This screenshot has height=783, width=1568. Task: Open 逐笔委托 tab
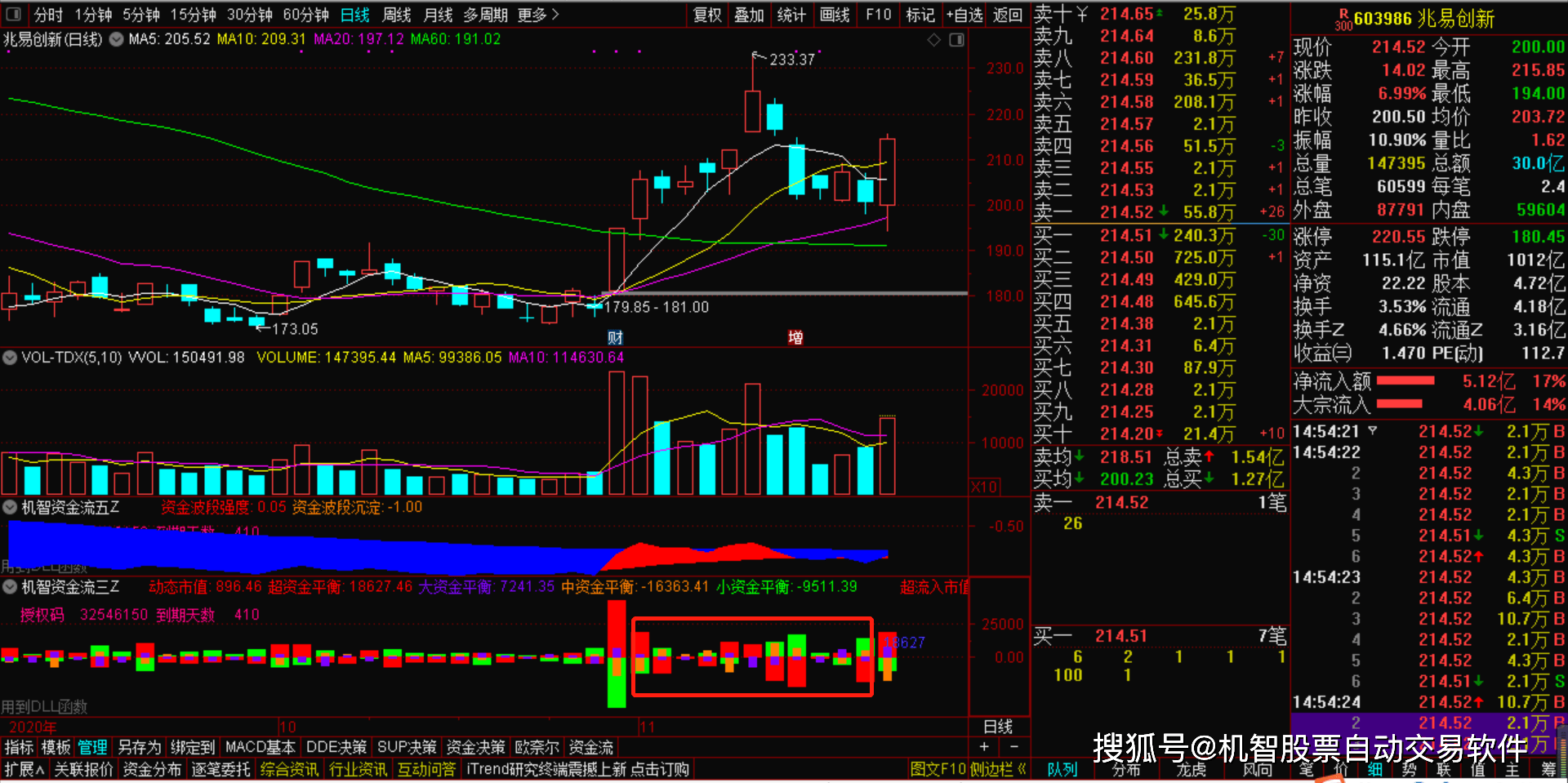click(220, 769)
